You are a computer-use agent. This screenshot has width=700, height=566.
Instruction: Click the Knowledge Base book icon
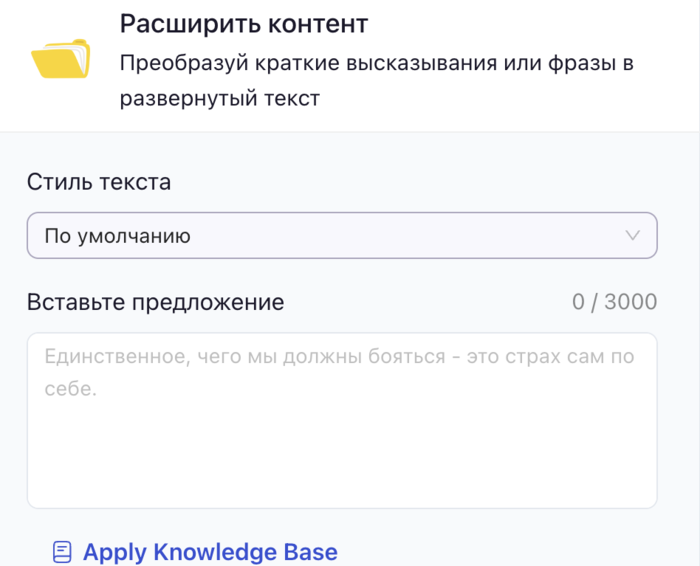click(63, 551)
